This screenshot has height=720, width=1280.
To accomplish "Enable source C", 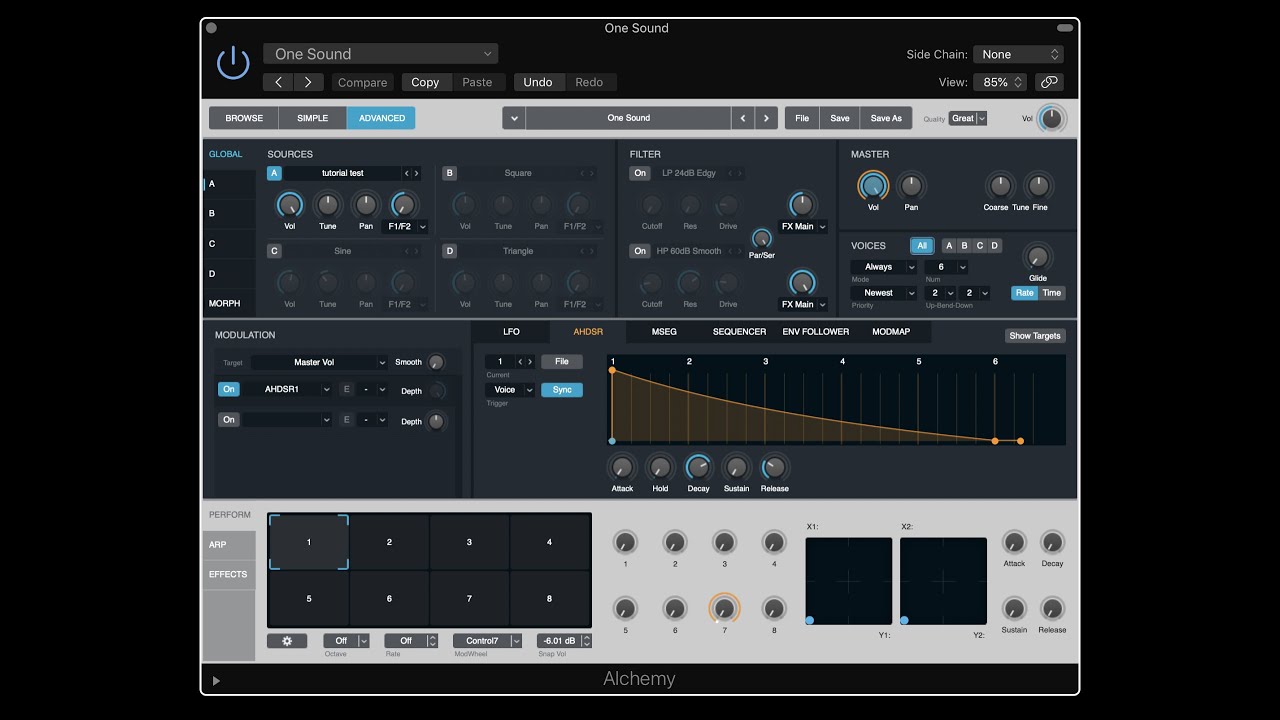I will coord(274,251).
